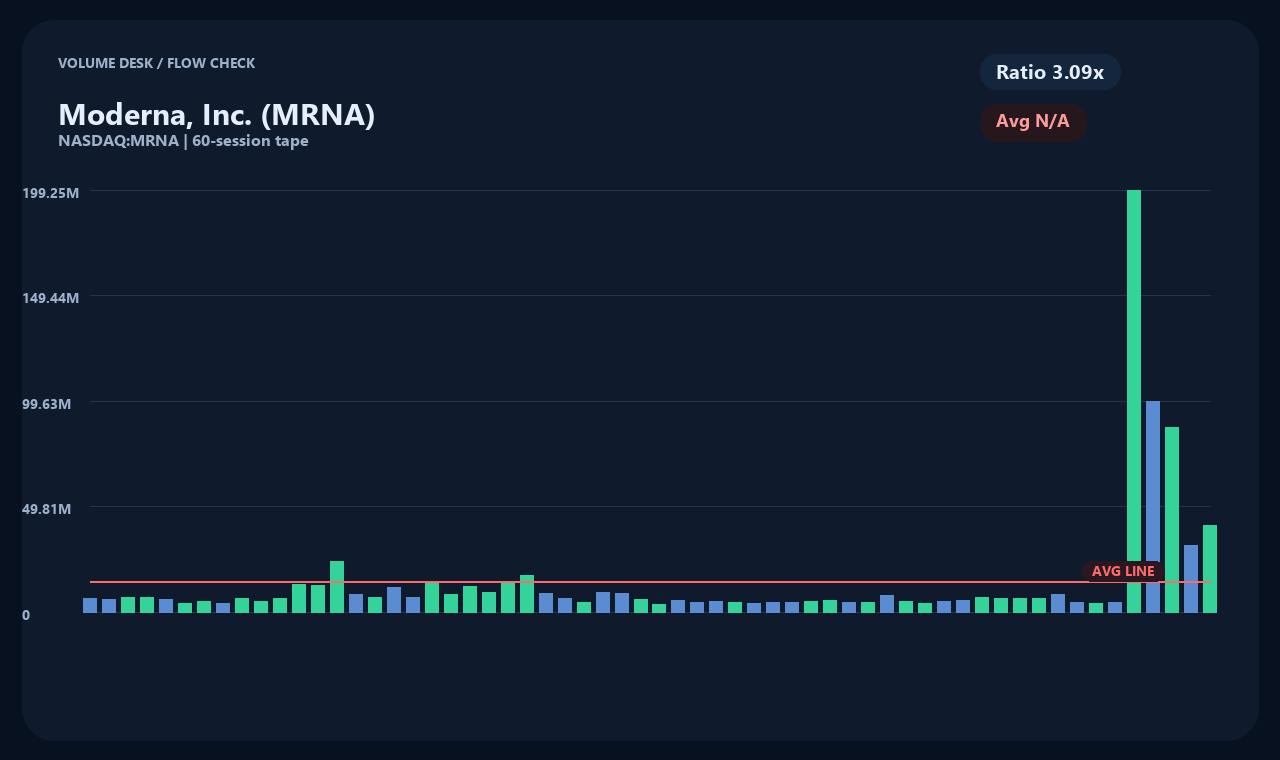Select the tallest green volume bar
Image resolution: width=1280 pixels, height=760 pixels.
point(1134,401)
